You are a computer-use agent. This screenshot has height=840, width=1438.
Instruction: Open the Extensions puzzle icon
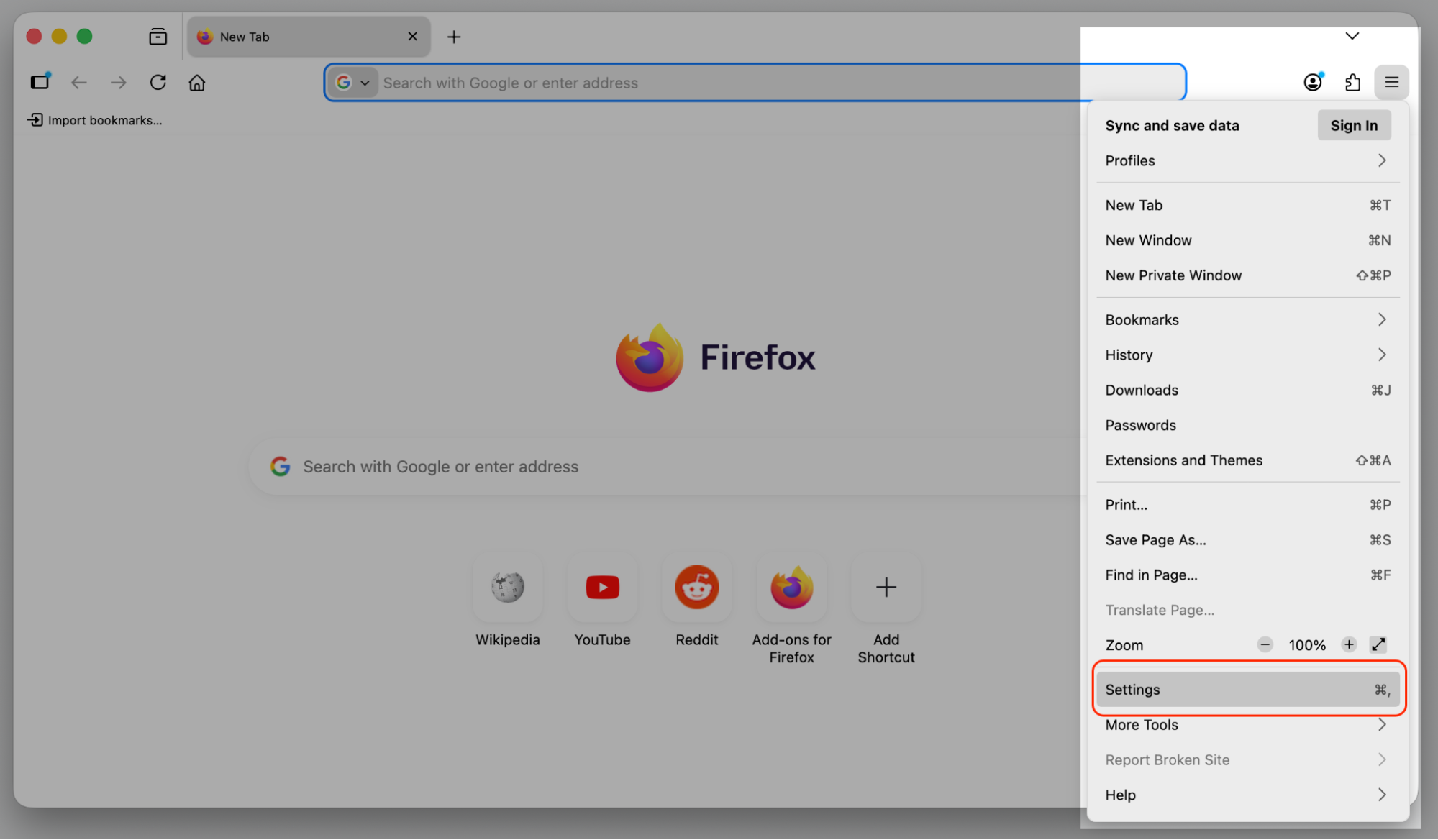[1352, 82]
